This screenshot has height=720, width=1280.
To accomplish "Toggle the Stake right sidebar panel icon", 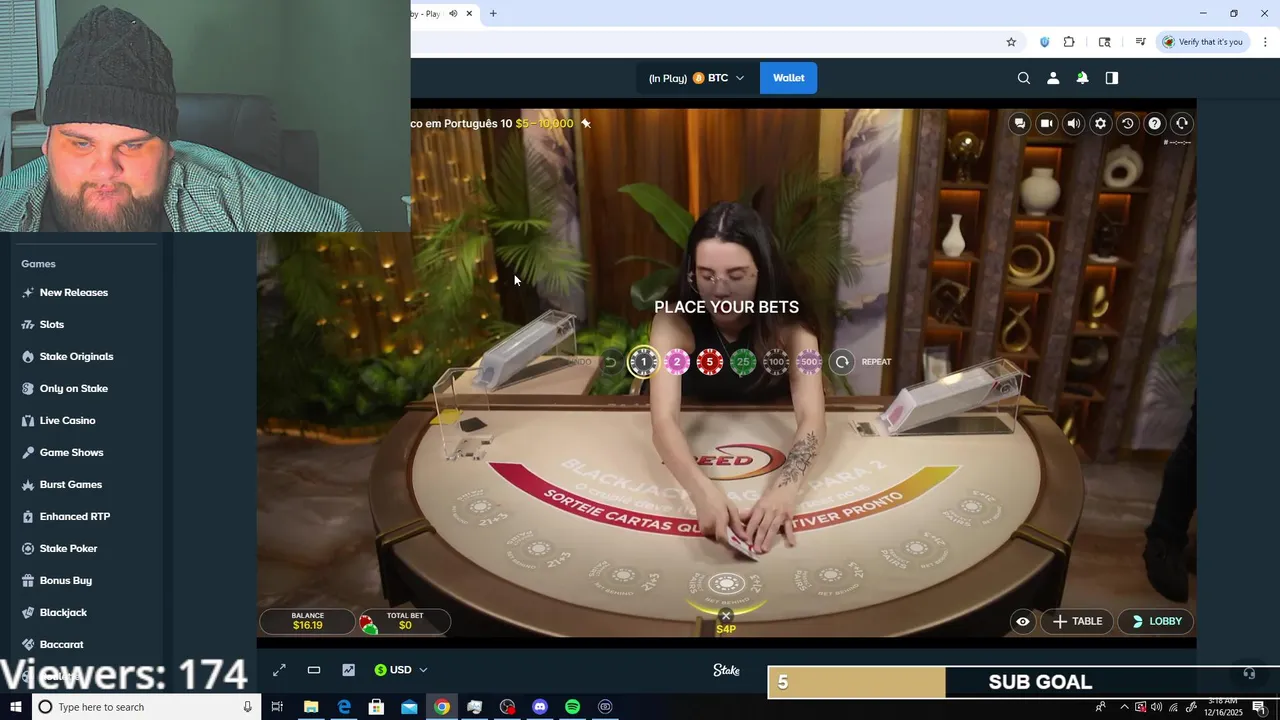I will tap(1111, 78).
